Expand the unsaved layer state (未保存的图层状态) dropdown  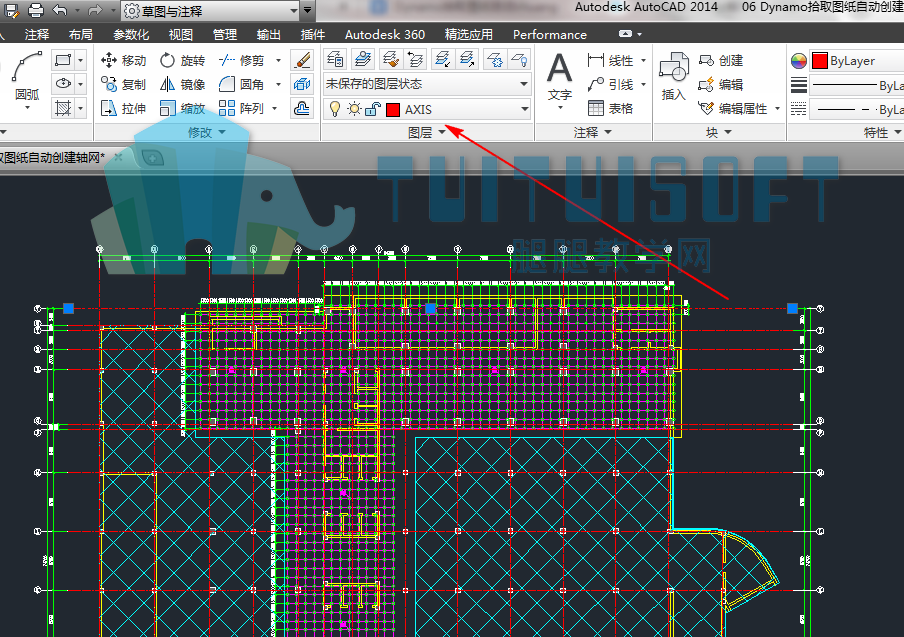click(427, 84)
